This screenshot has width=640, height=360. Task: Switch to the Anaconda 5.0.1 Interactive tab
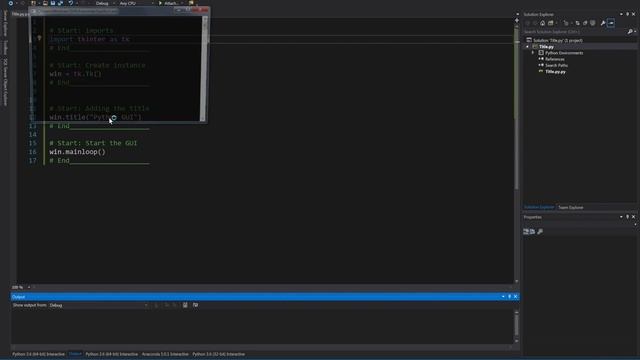(x=165, y=354)
